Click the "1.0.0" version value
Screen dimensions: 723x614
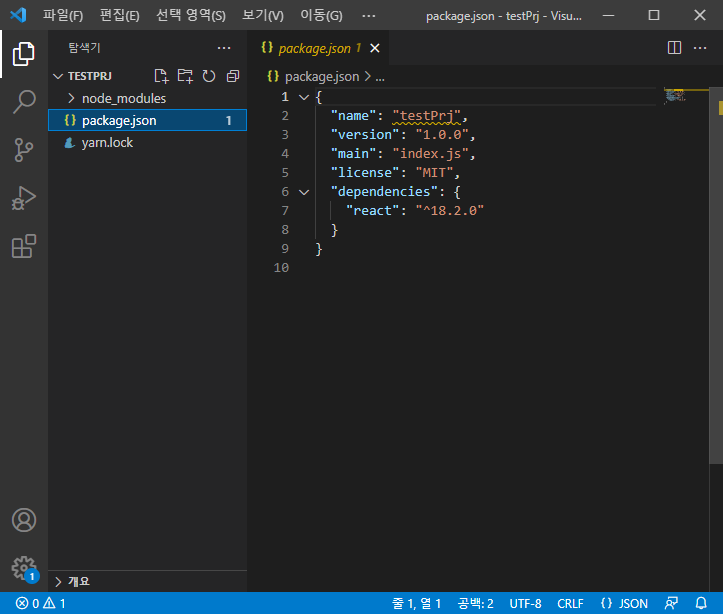coord(442,135)
